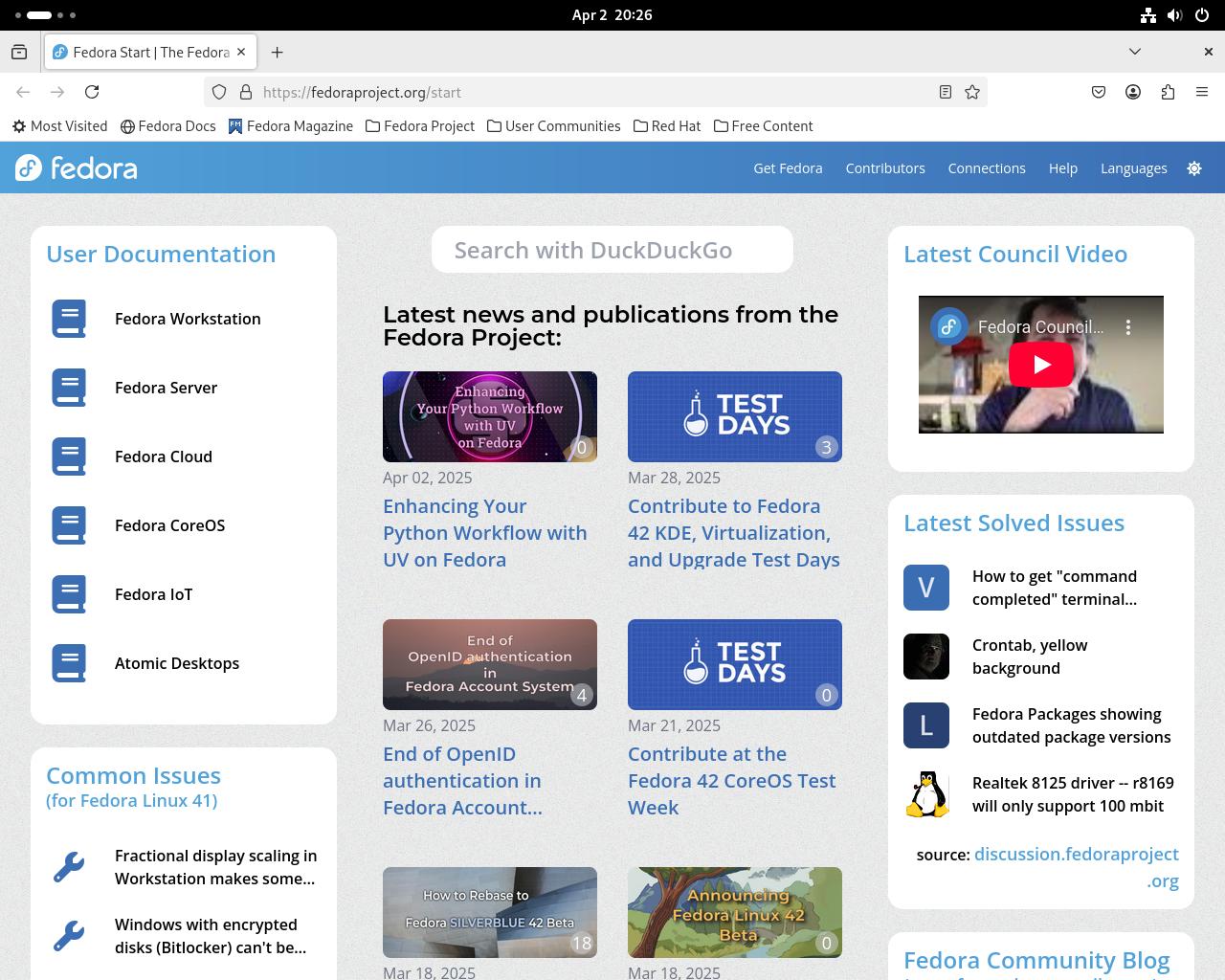Screen dimensions: 1225x980
Task: Click wrench icon beside Bitlocker issue
Action: (x=69, y=936)
